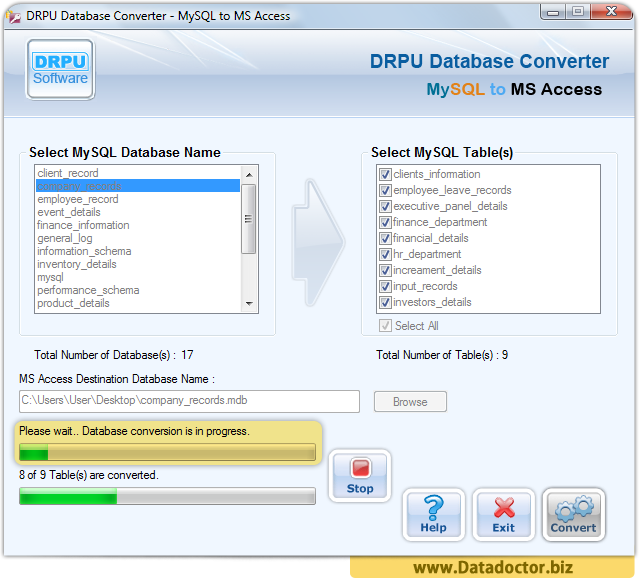Viewport: 639px width, 578px height.
Task: Uncheck financial_details table checkbox
Action: [385, 238]
